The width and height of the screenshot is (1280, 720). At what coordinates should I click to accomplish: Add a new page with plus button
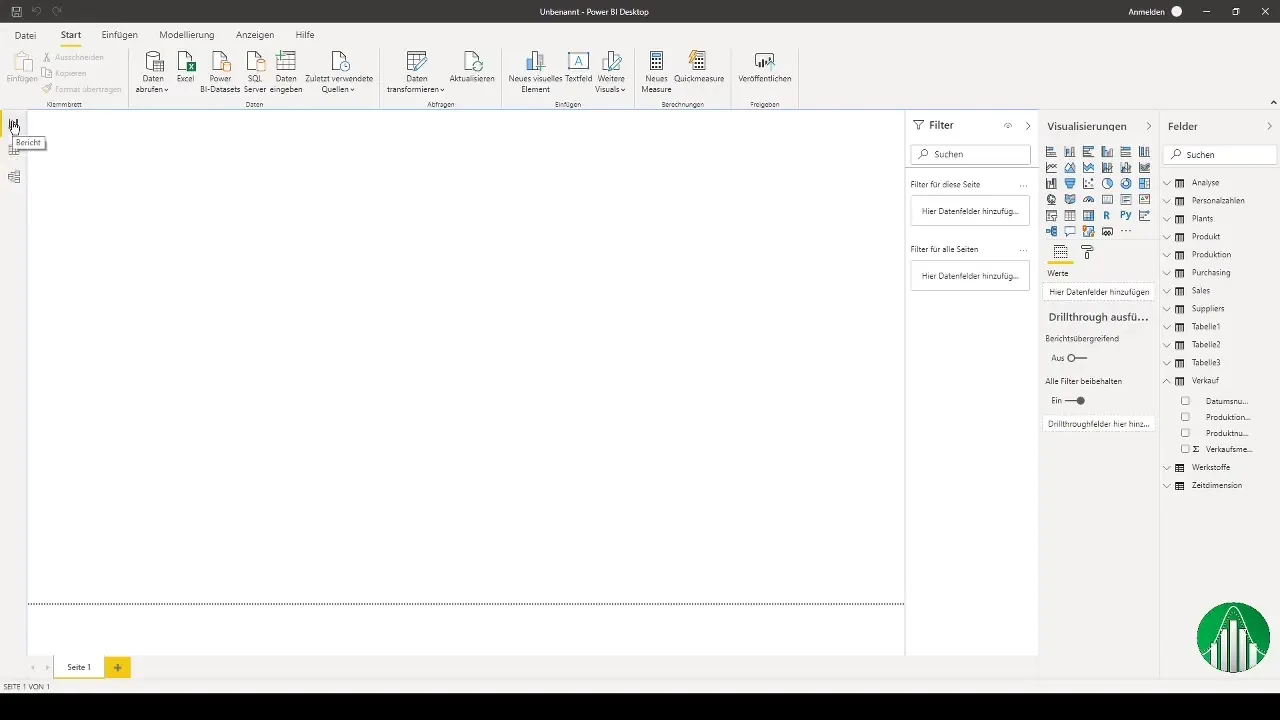(117, 667)
